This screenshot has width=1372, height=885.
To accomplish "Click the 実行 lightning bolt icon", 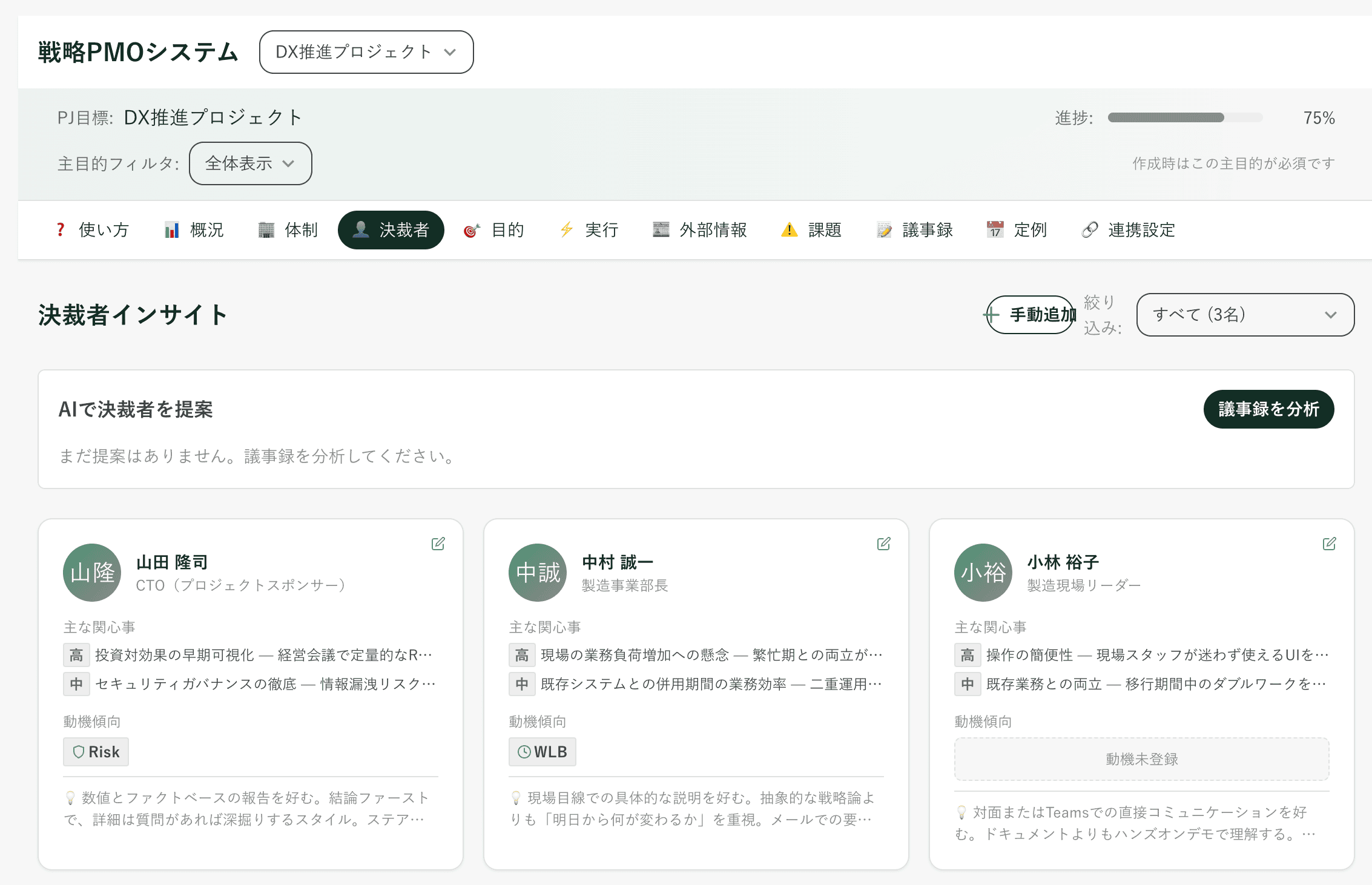I will (x=566, y=230).
